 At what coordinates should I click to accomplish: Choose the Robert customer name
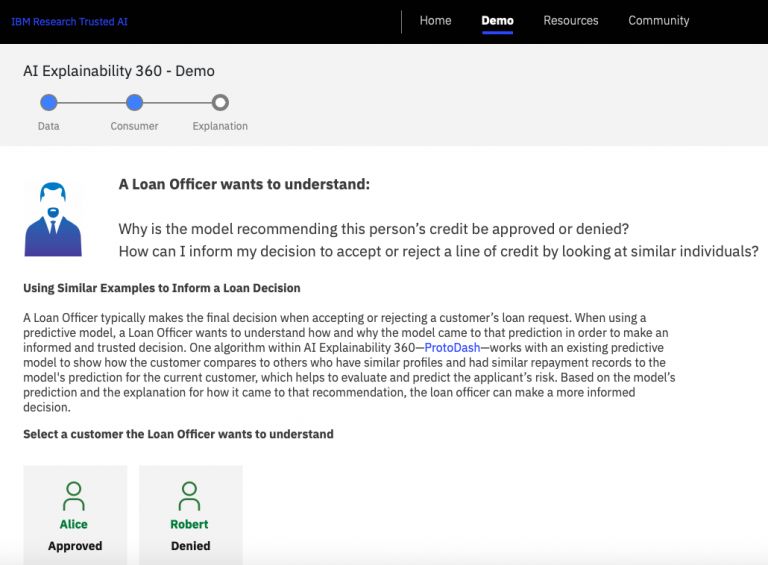pyautogui.click(x=189, y=524)
